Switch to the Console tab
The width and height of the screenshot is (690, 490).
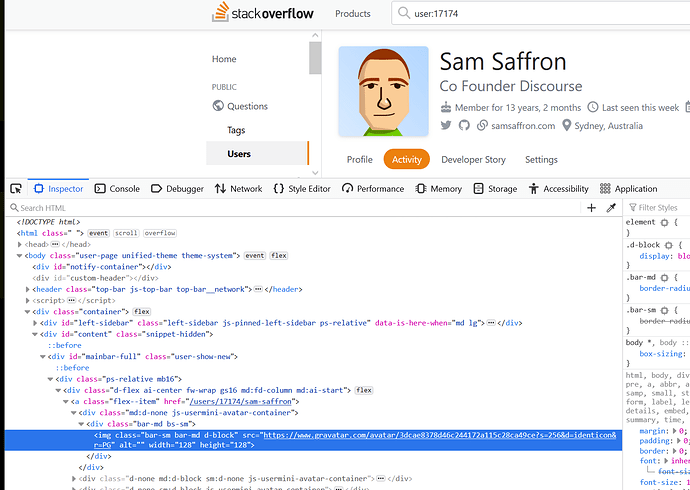(x=117, y=189)
